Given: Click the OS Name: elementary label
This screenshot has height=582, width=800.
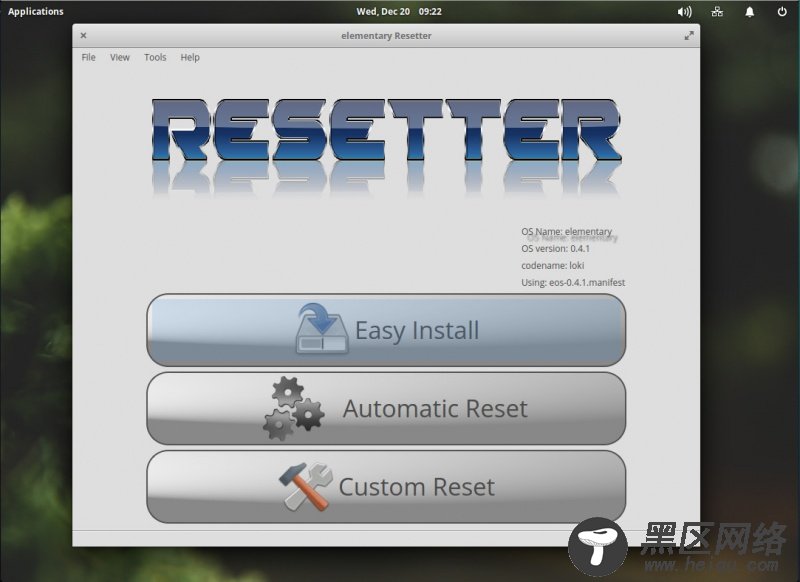Looking at the screenshot, I should click(566, 231).
